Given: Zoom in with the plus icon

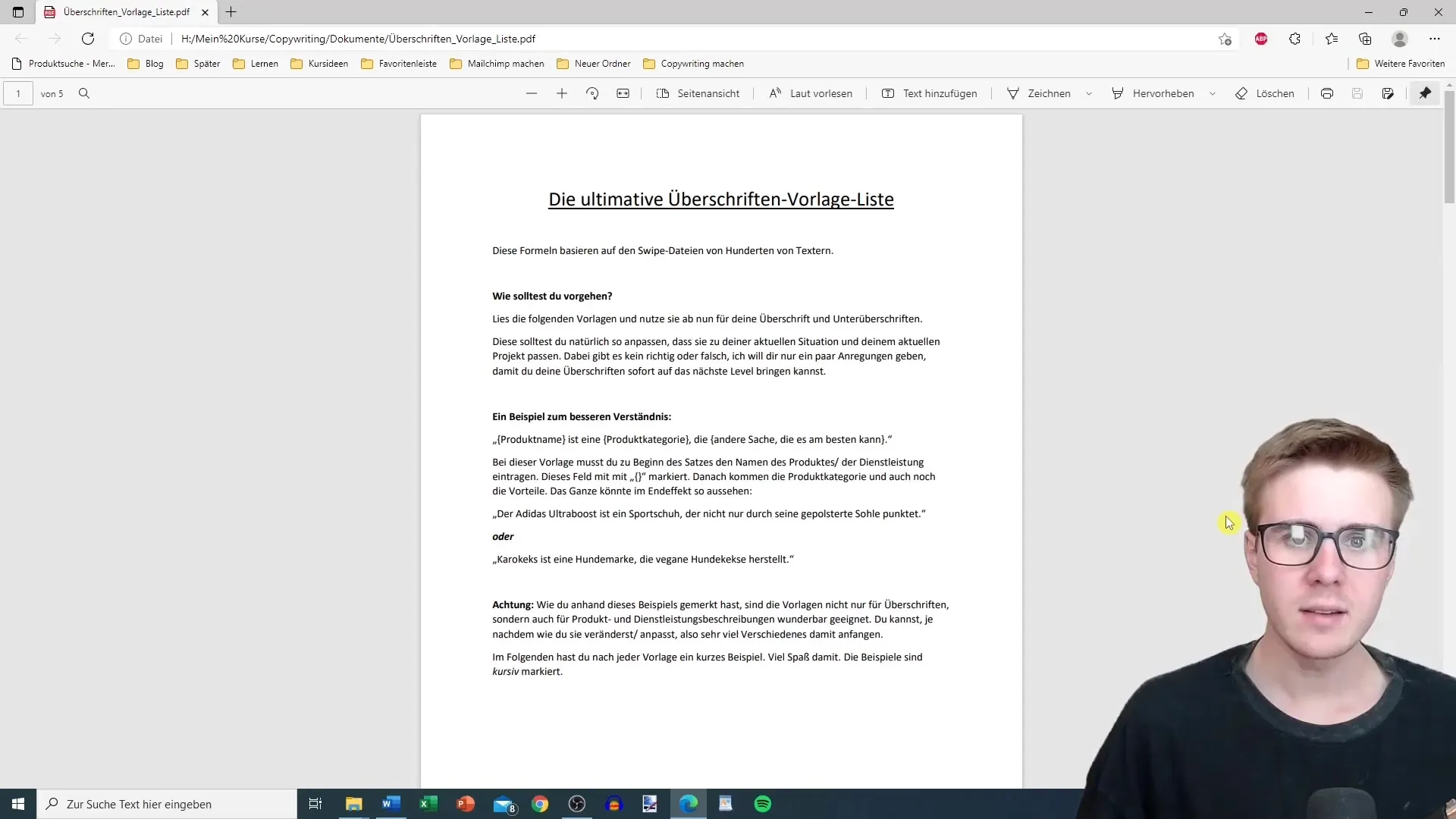Looking at the screenshot, I should [562, 93].
